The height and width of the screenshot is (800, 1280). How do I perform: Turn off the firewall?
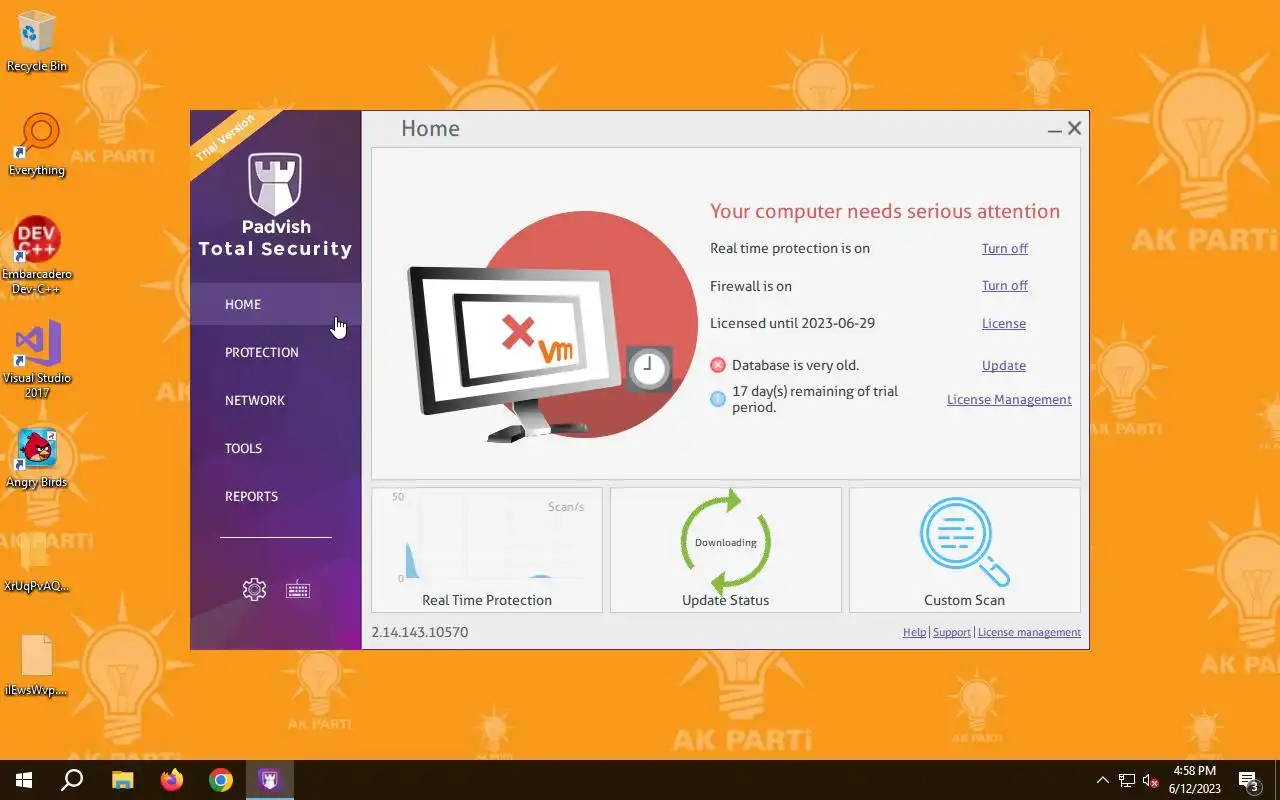[1004, 285]
